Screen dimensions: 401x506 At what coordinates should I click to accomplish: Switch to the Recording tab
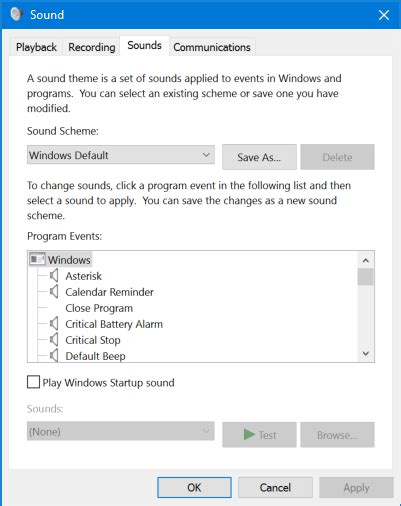point(92,47)
